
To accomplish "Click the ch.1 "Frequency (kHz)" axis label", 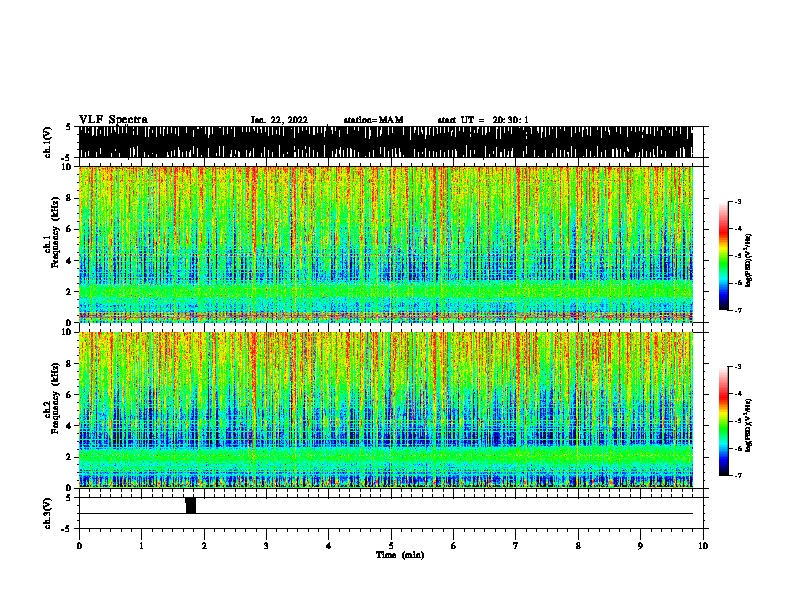I will click(55, 232).
